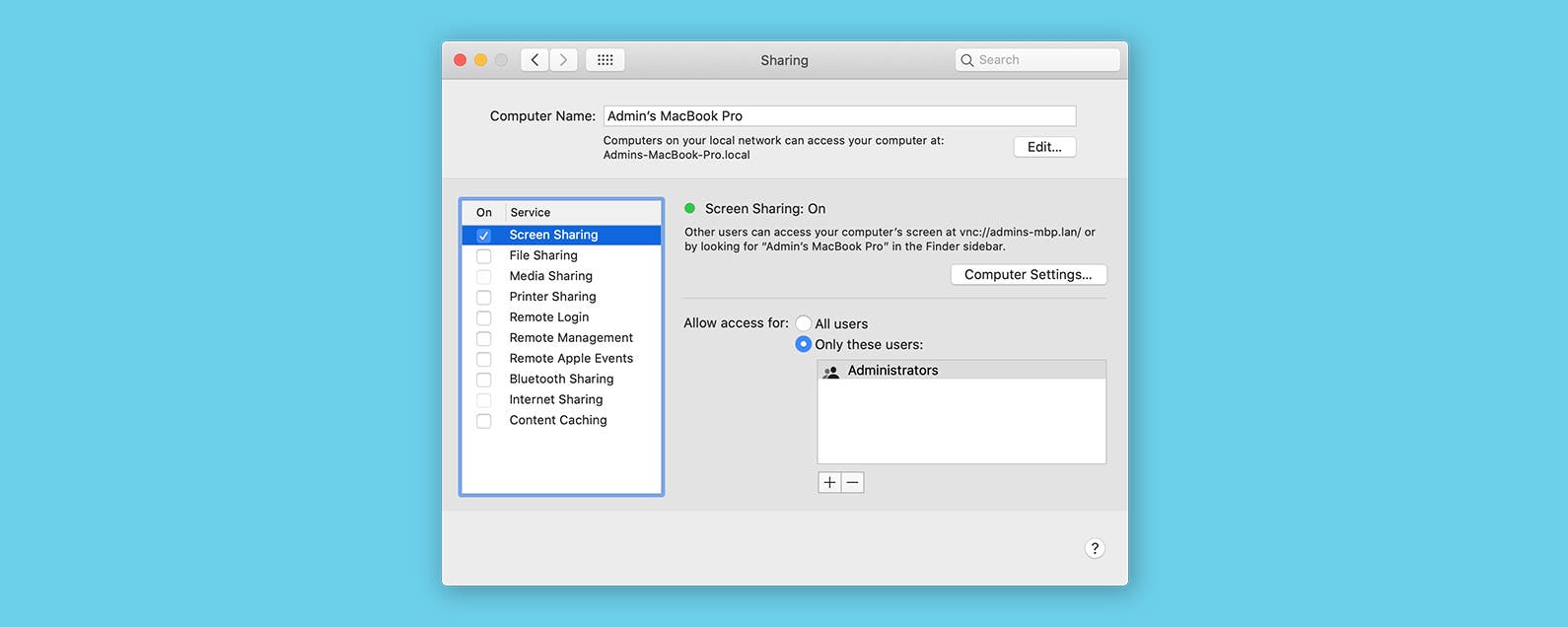1568x627 pixels.
Task: Focus the Search field
Action: point(1037,60)
